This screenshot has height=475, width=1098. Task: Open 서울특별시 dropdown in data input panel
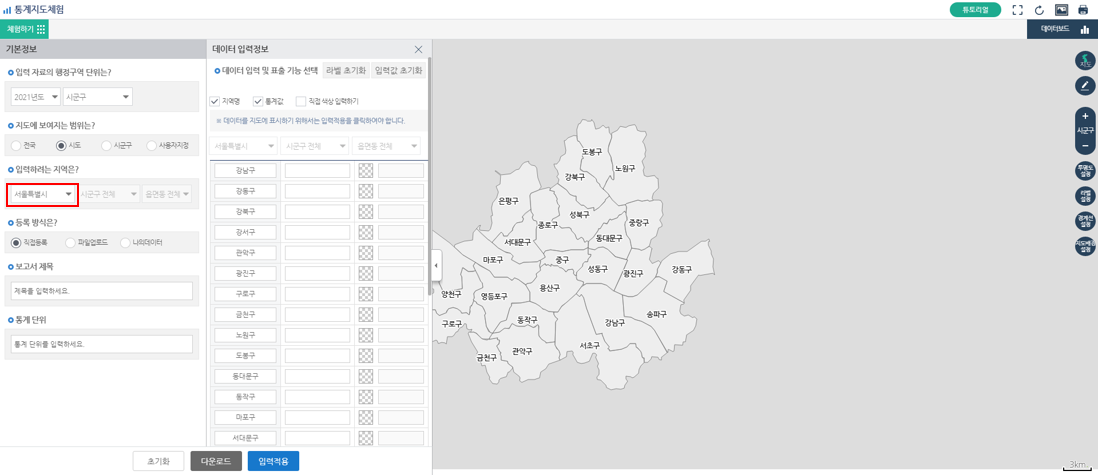click(243, 146)
